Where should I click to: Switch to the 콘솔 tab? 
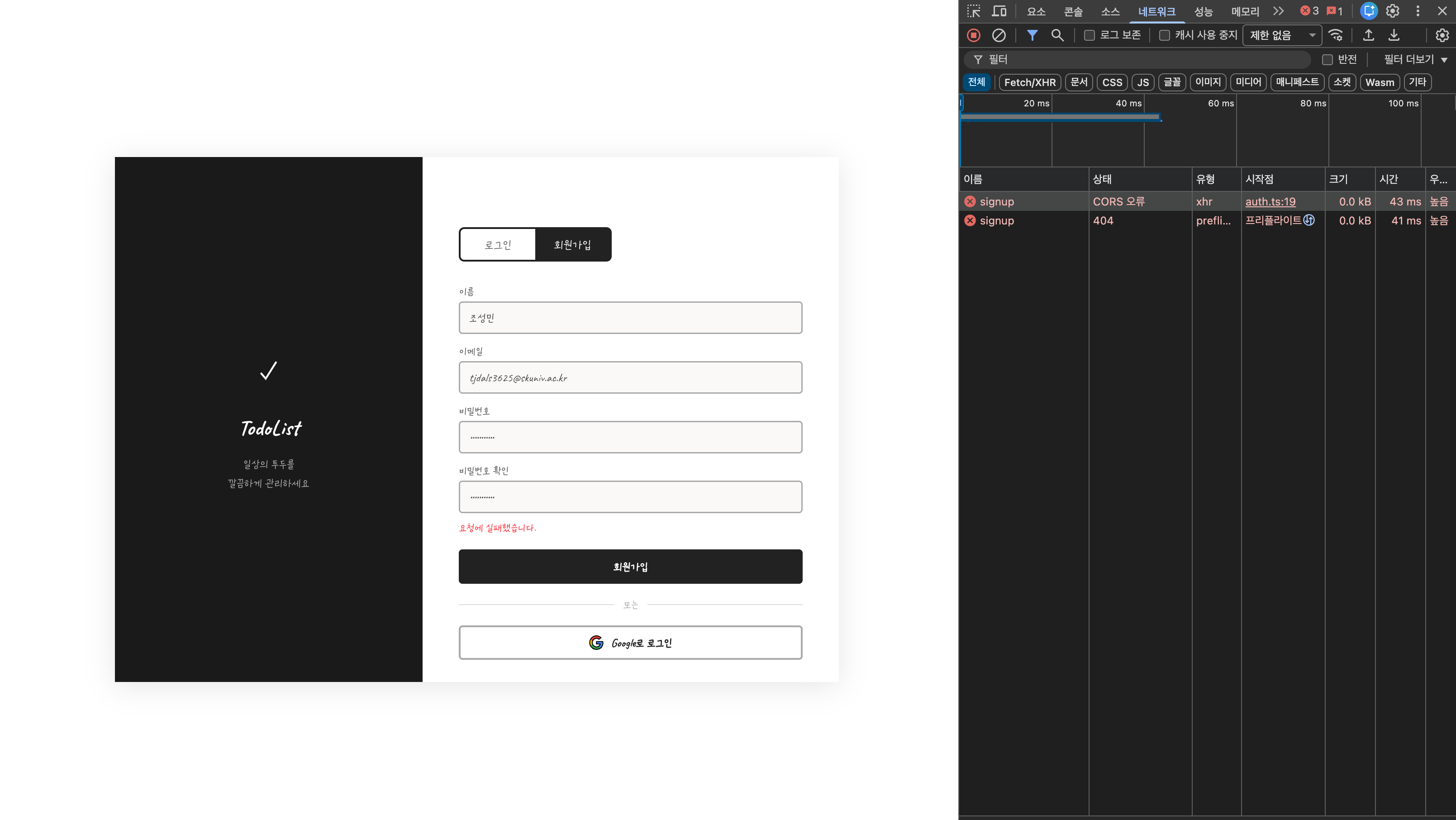(1073, 11)
